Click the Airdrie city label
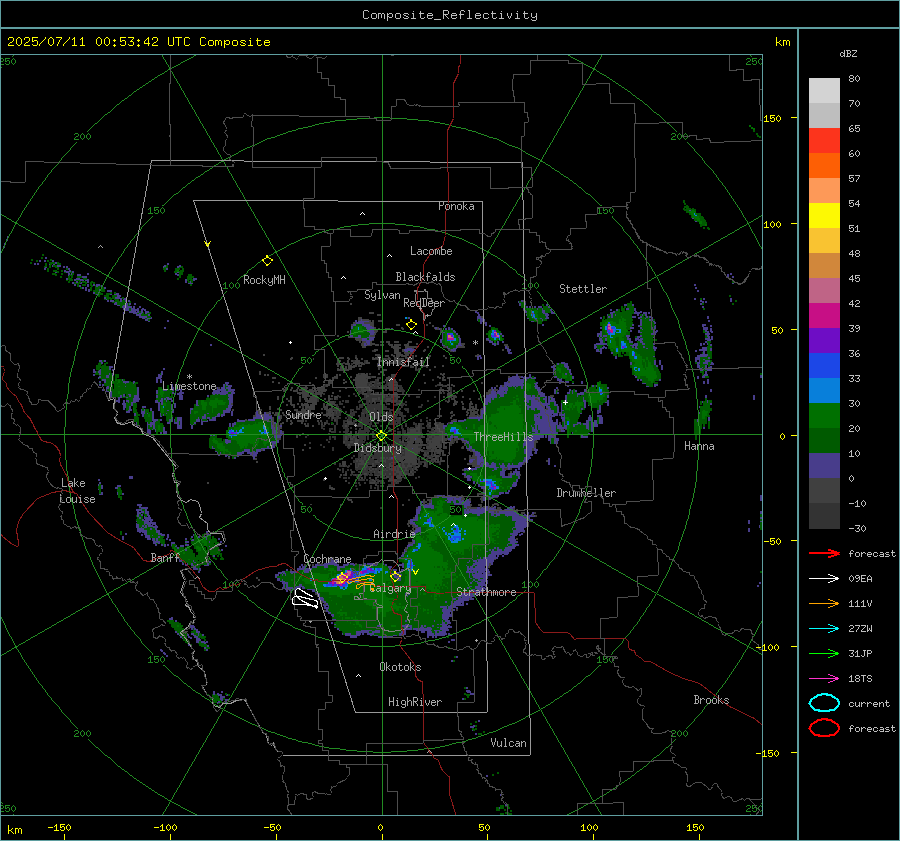 [x=394, y=534]
